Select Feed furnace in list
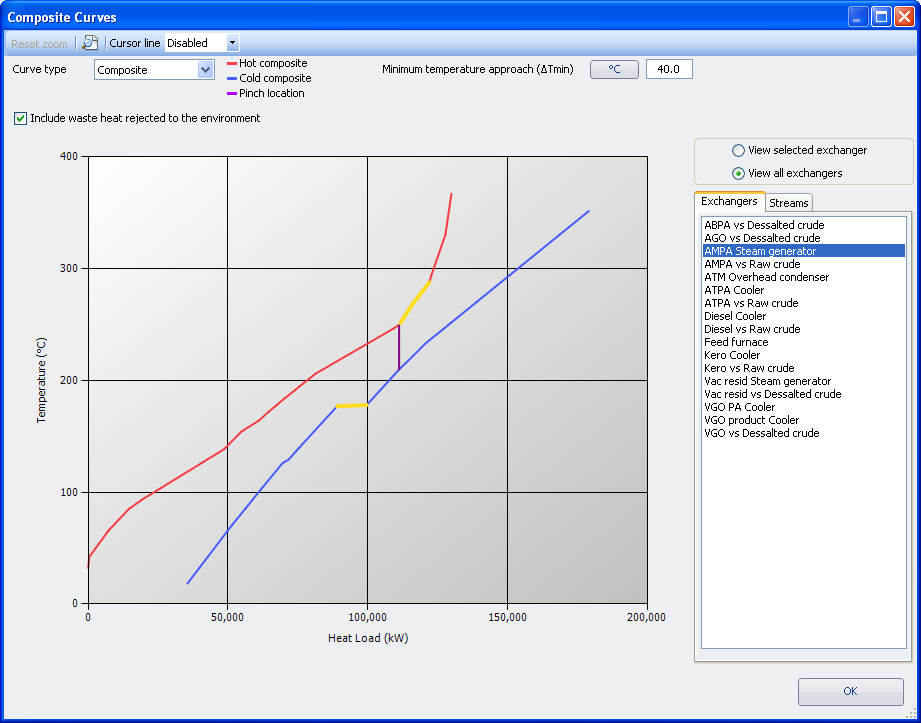921x723 pixels. click(x=804, y=342)
